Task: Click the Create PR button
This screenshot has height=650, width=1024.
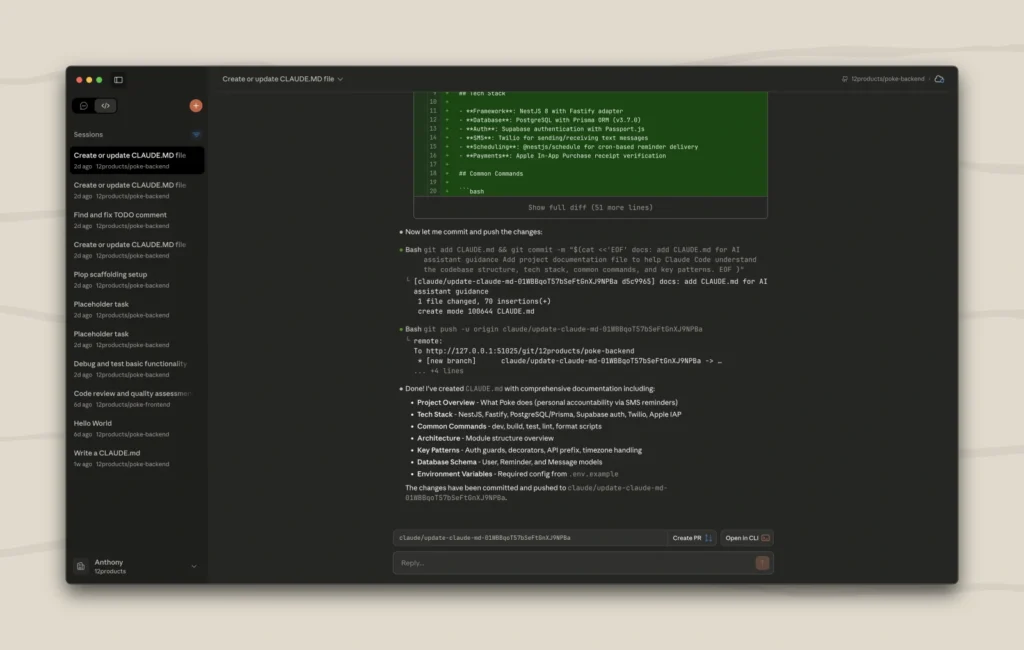Action: click(690, 538)
